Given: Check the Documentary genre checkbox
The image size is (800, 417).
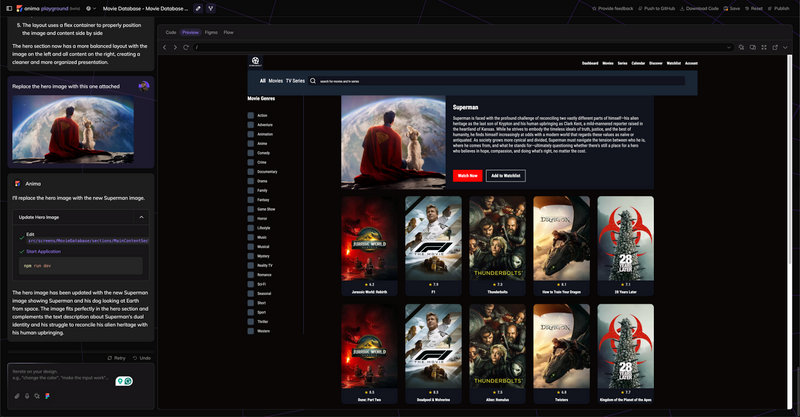Looking at the screenshot, I should coord(251,171).
